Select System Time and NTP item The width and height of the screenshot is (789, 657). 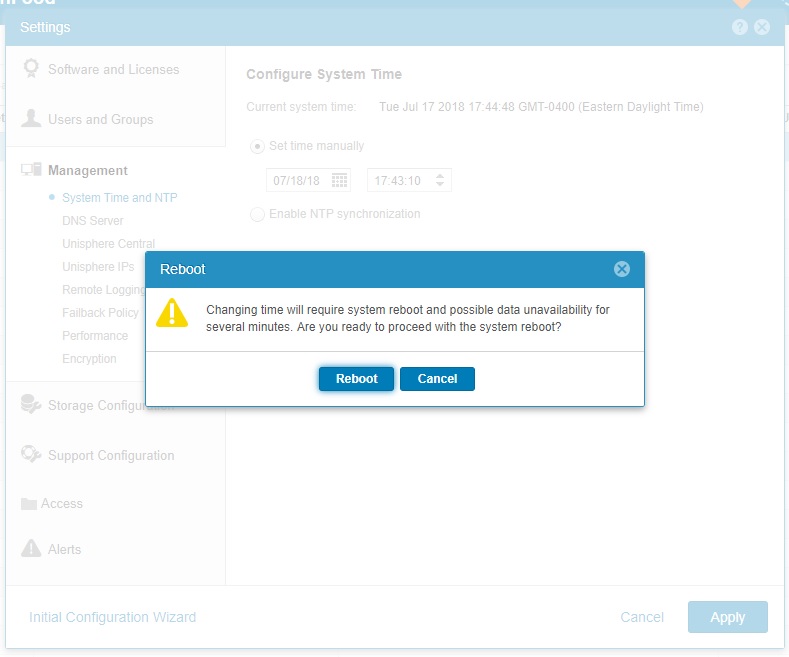tap(119, 198)
